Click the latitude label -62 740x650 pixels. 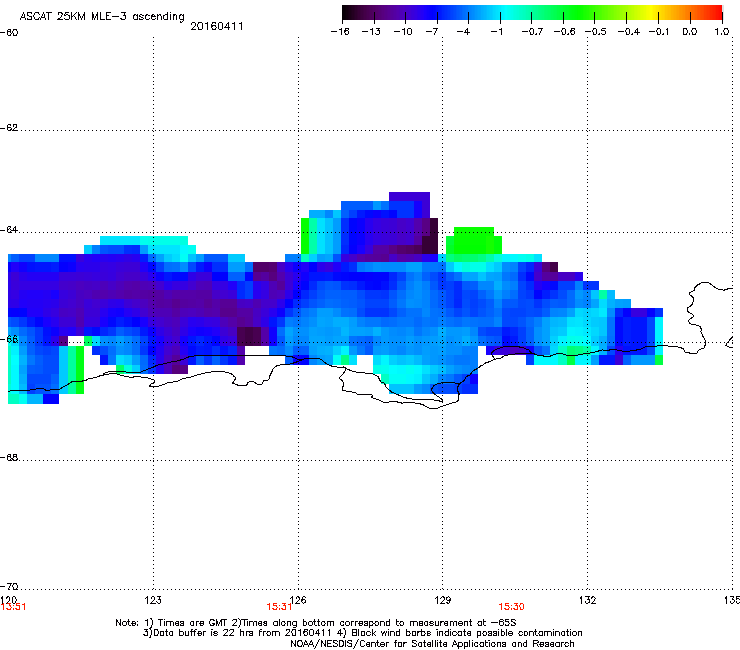point(9,128)
